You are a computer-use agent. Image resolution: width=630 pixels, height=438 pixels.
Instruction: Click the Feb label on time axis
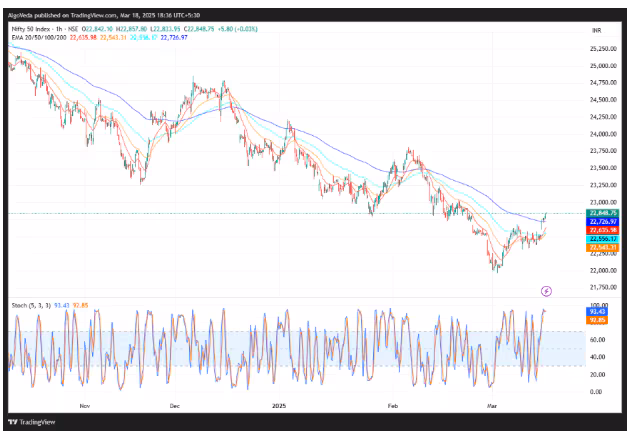[x=393, y=407]
